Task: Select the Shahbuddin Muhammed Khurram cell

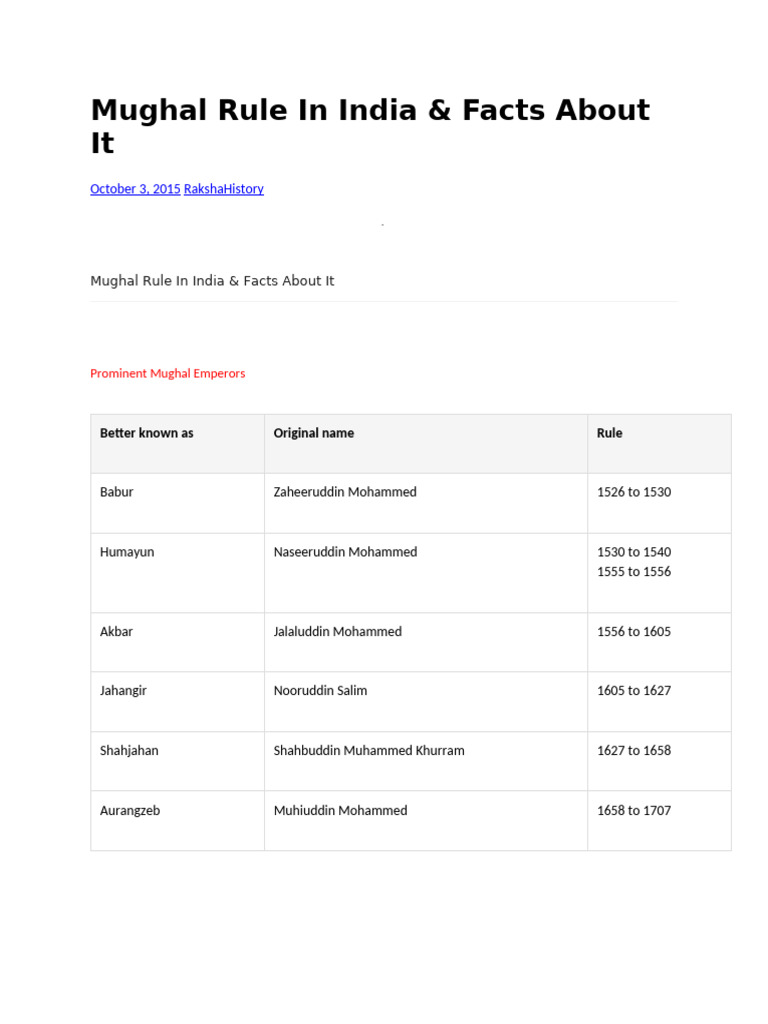Action: click(426, 761)
